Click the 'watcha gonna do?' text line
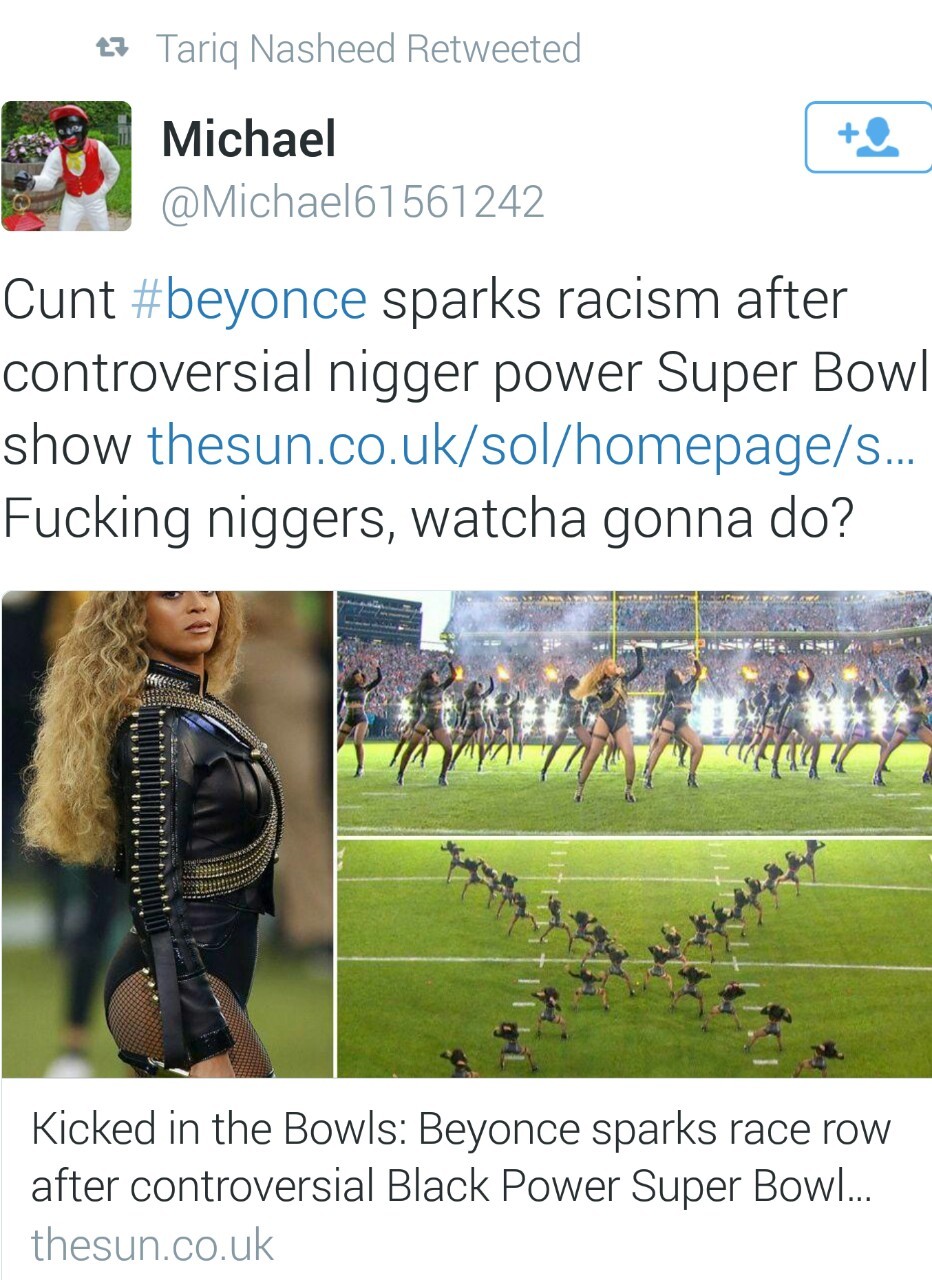Viewport: 932px width, 1280px height. point(632,519)
